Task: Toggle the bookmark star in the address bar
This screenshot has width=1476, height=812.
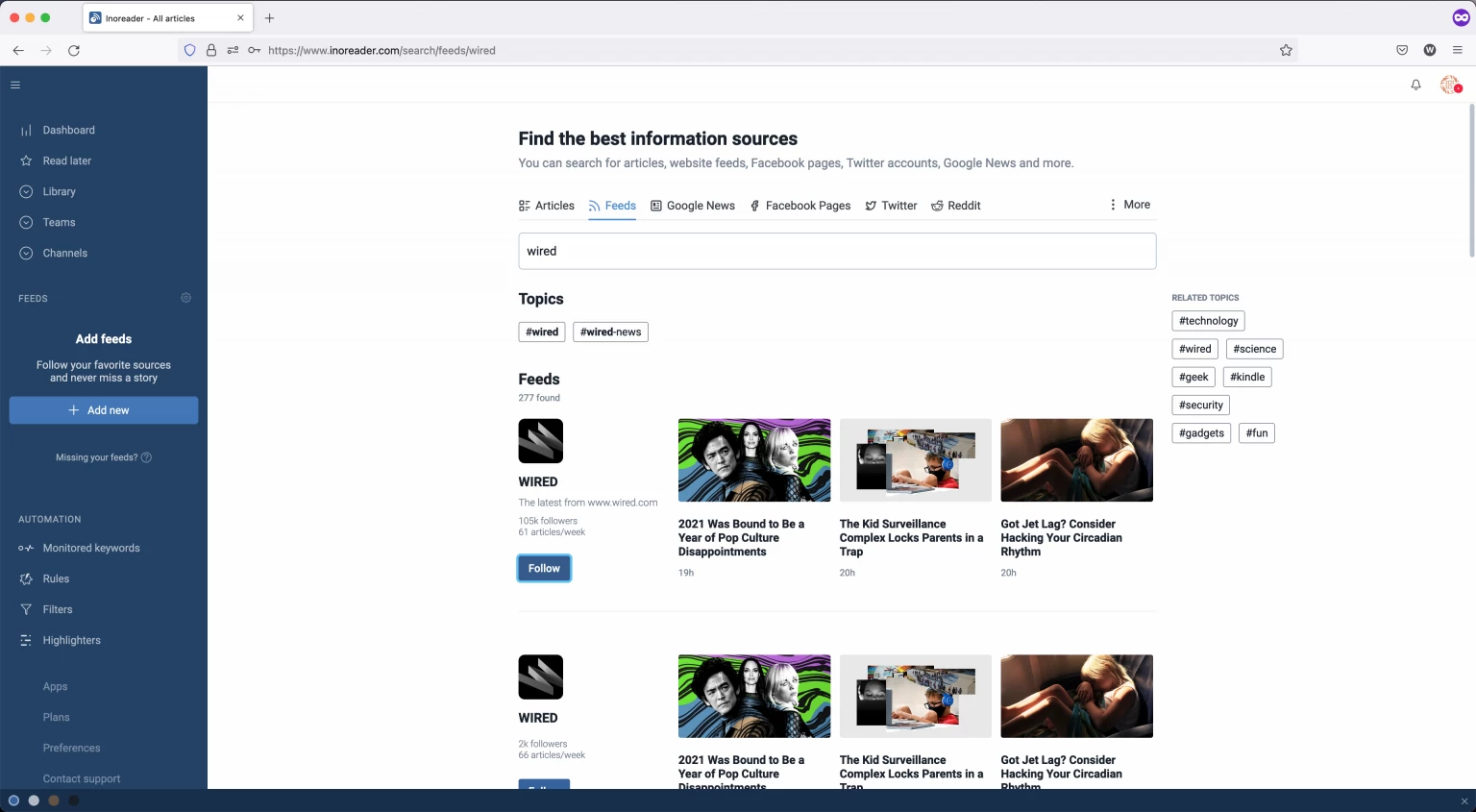Action: (1286, 50)
